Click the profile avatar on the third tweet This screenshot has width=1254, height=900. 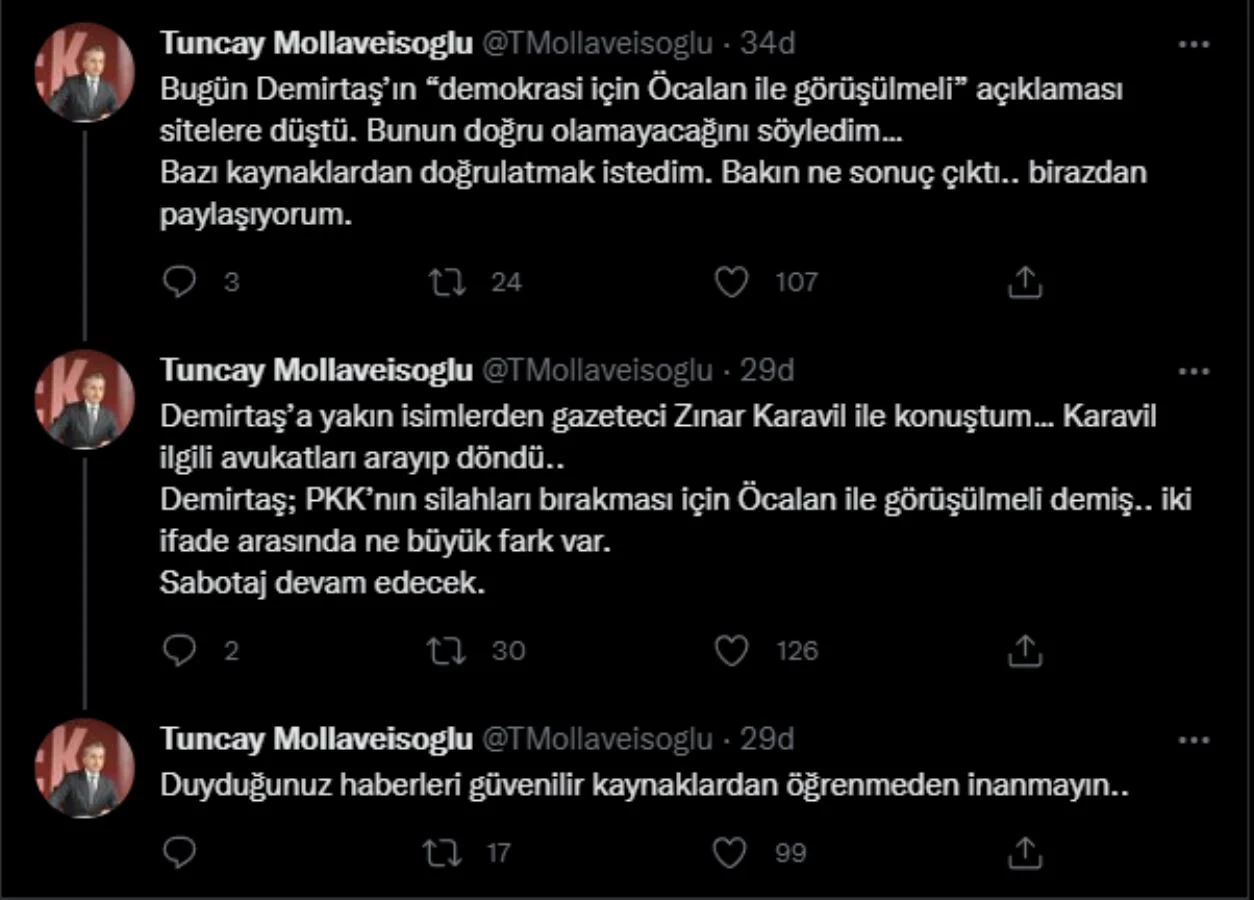[85, 768]
